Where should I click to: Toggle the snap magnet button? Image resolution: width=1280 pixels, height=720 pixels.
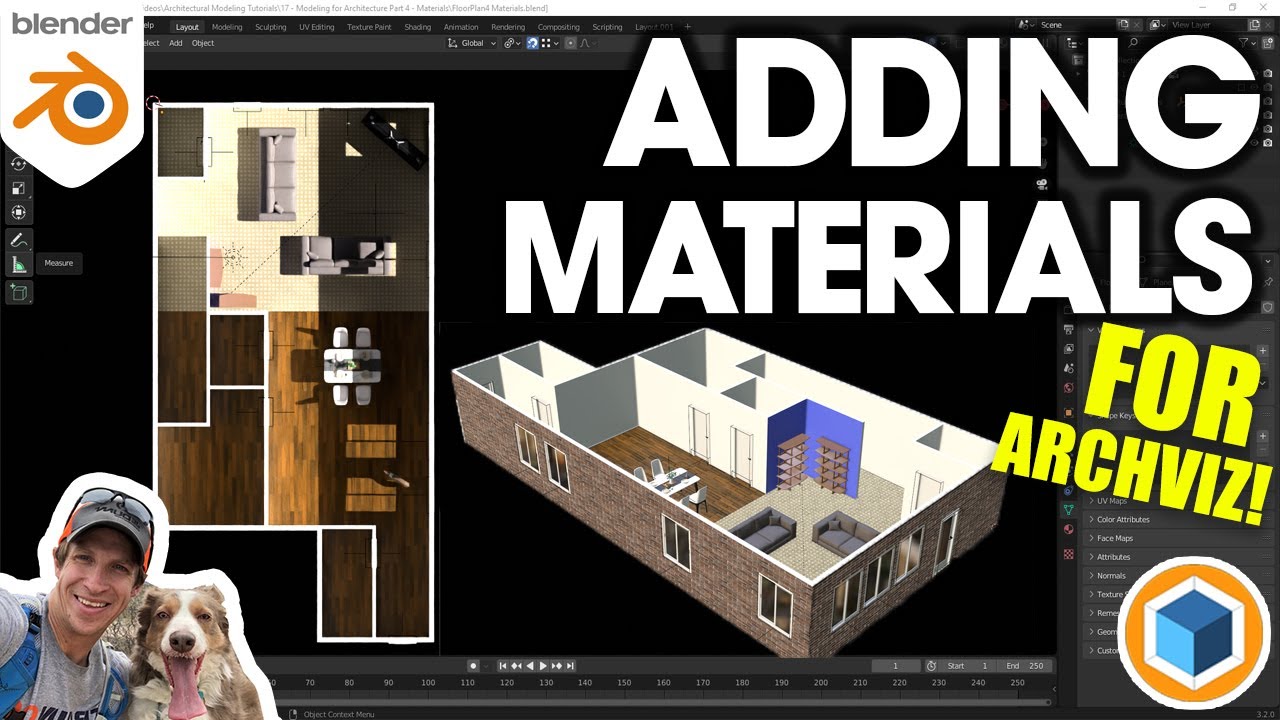pyautogui.click(x=533, y=43)
